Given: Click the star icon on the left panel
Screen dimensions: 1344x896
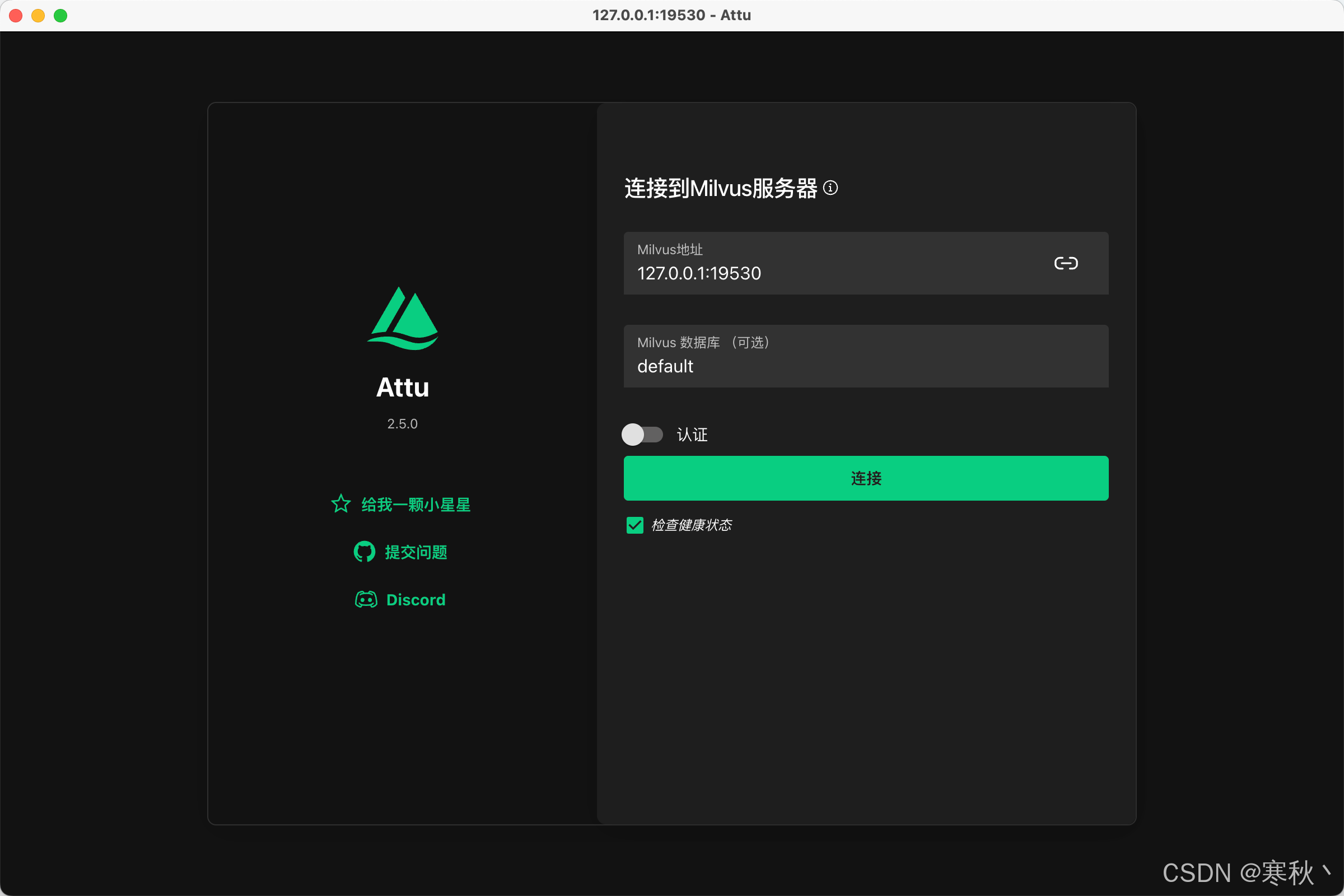Looking at the screenshot, I should pyautogui.click(x=341, y=504).
